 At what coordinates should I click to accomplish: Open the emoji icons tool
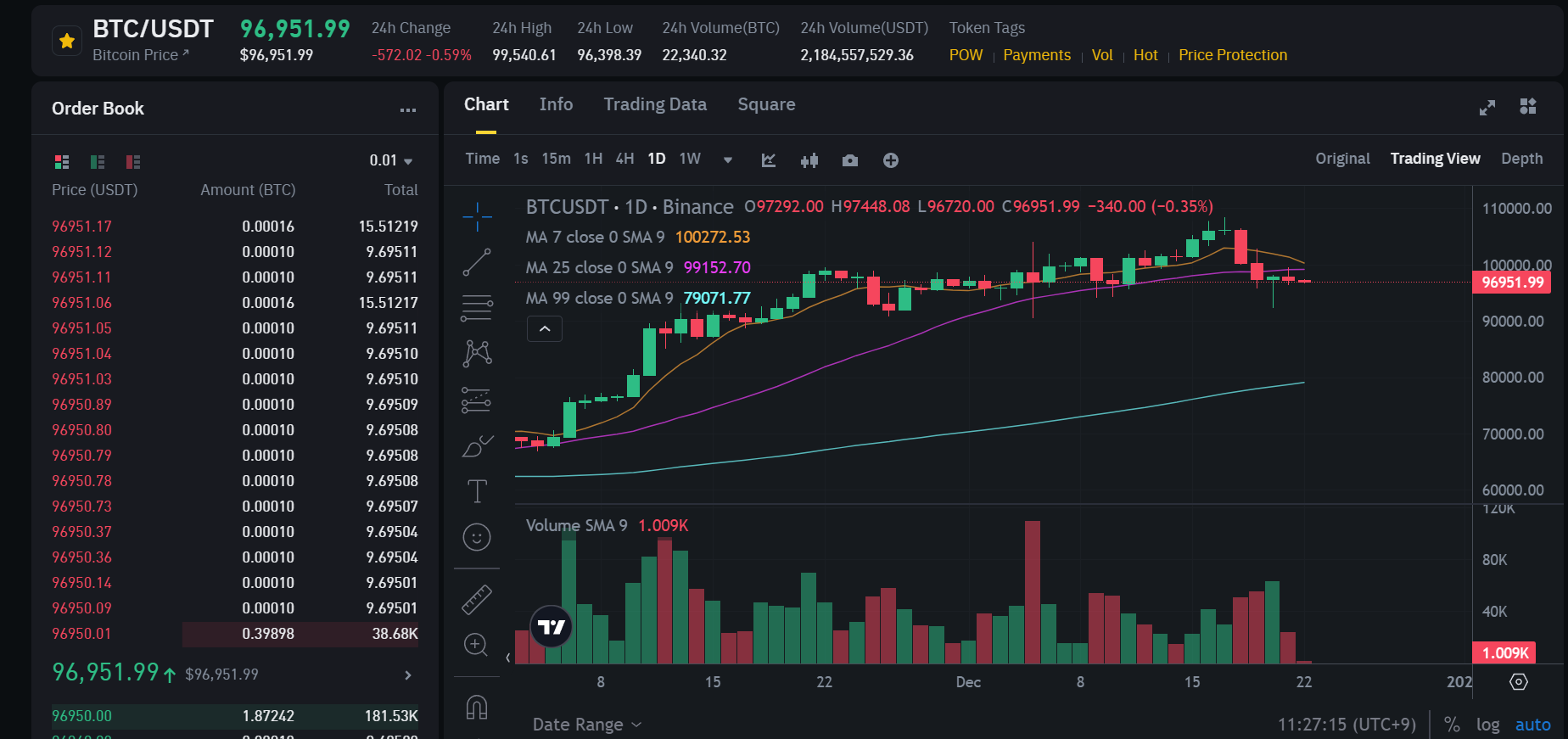(x=477, y=537)
